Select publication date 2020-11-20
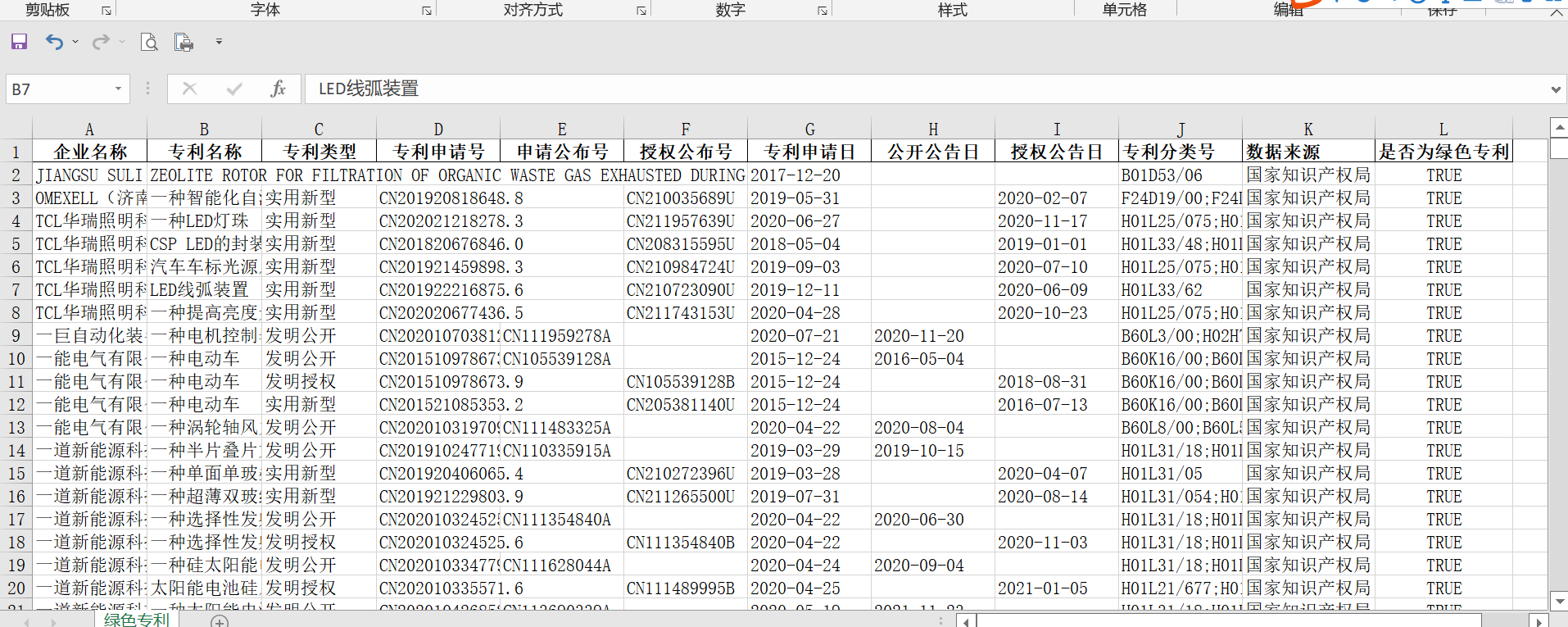Image resolution: width=1568 pixels, height=627 pixels. (x=933, y=335)
